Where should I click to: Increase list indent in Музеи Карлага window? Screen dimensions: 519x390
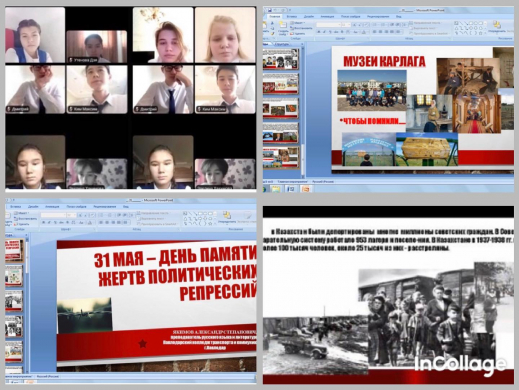tap(398, 24)
